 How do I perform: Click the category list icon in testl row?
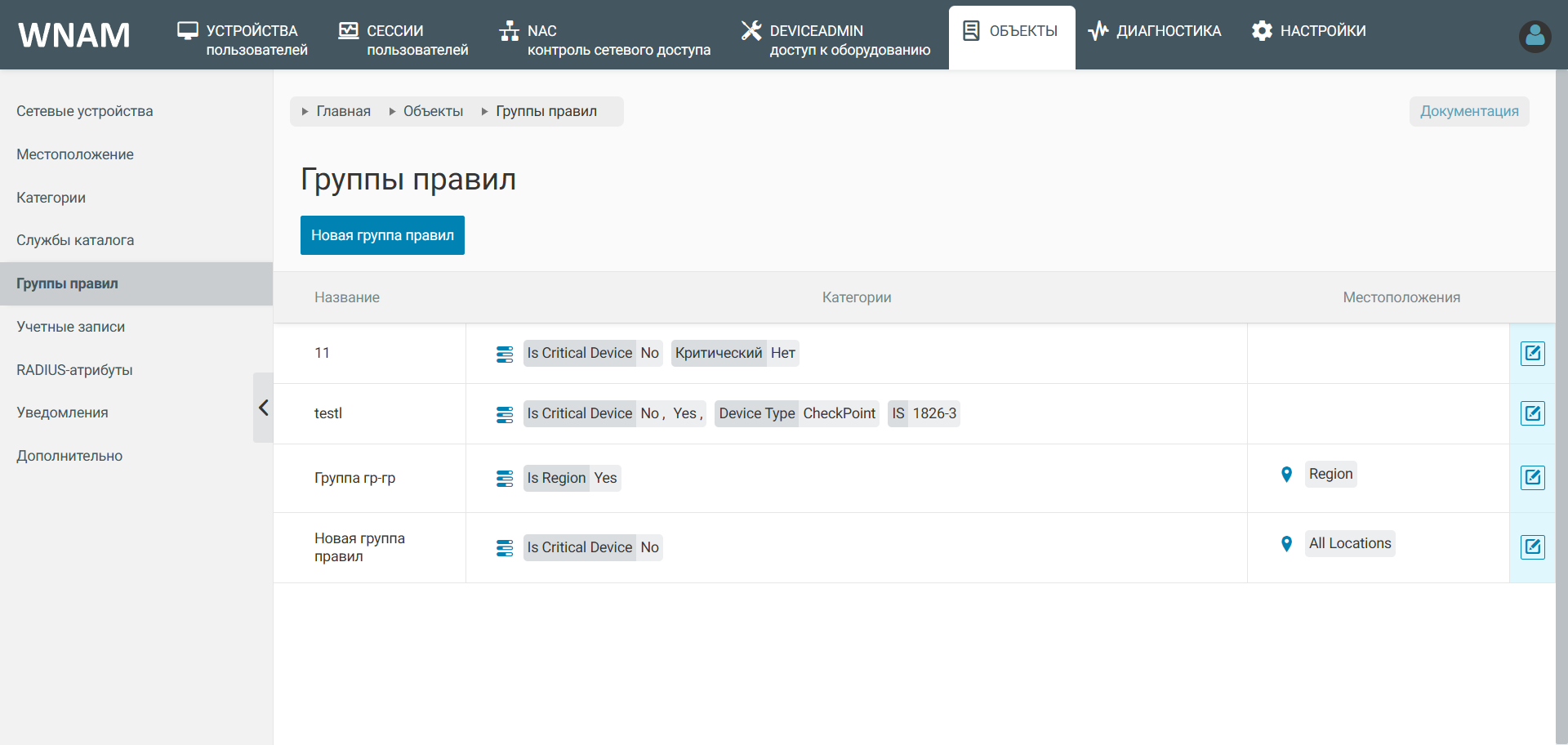505,414
